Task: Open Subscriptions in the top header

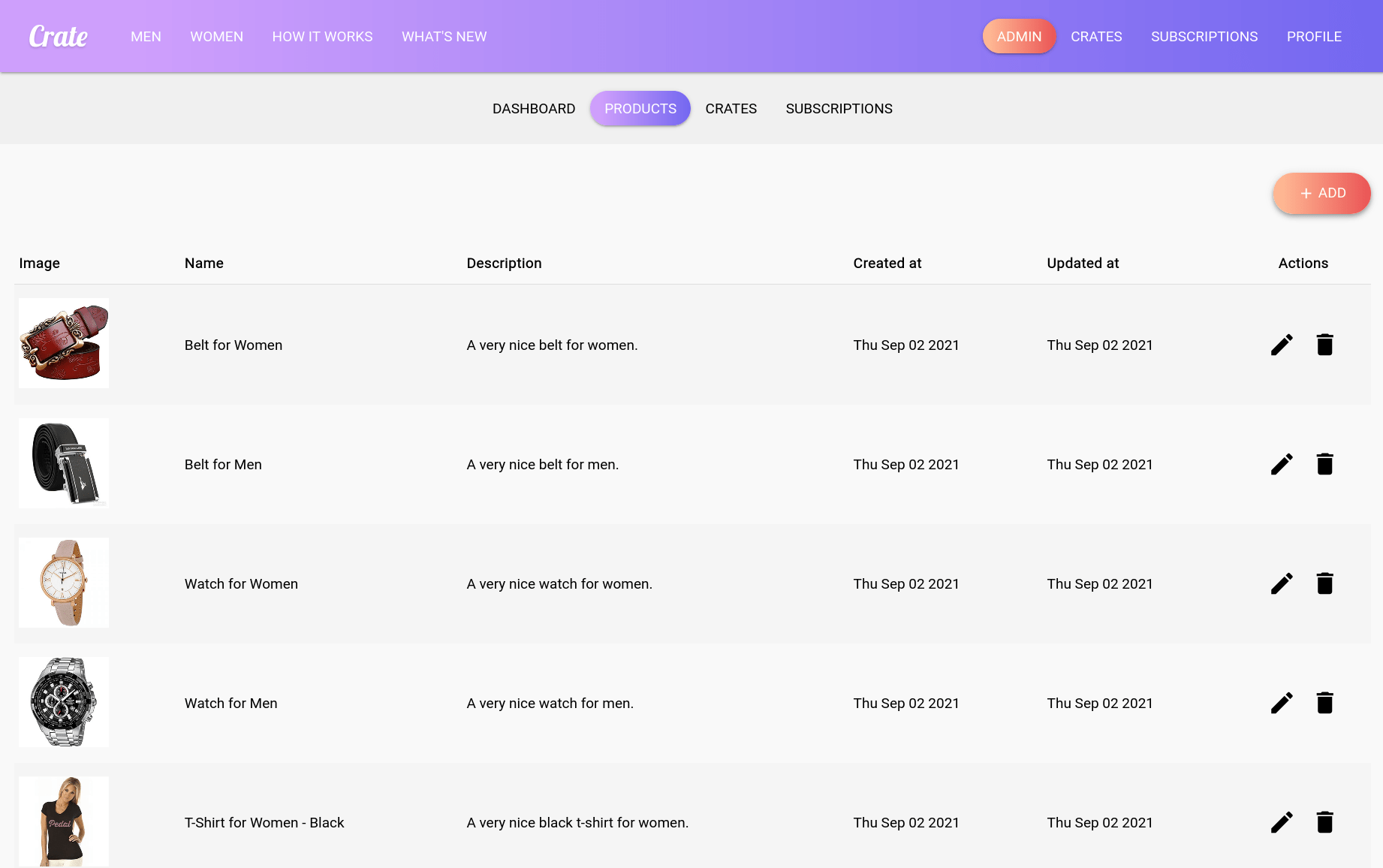Action: pyautogui.click(x=1204, y=37)
